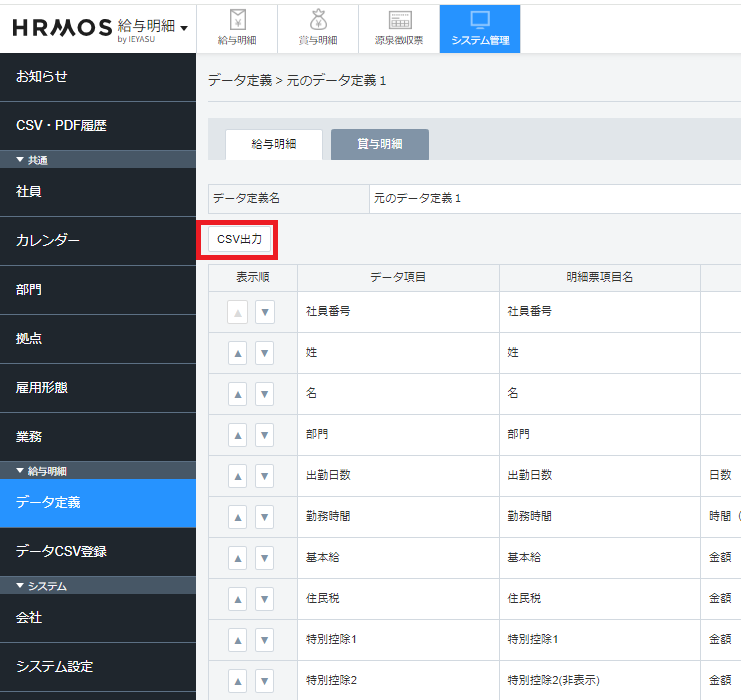Click the データ定義 breadcrumb link
The width and height of the screenshot is (741, 700).
[x=240, y=81]
